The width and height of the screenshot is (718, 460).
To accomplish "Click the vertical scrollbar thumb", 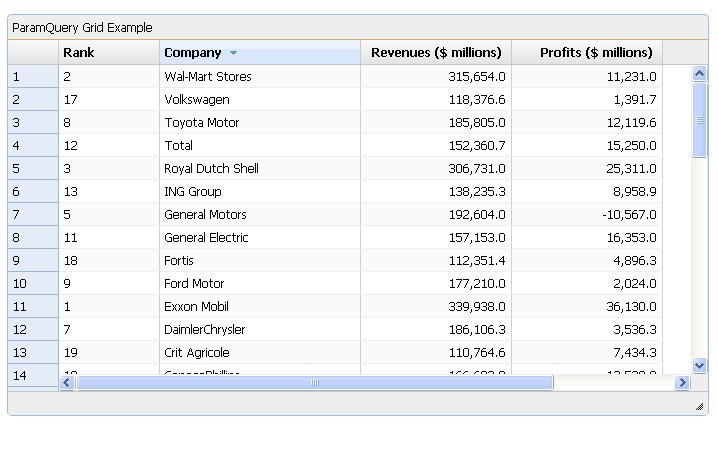I will (x=699, y=119).
